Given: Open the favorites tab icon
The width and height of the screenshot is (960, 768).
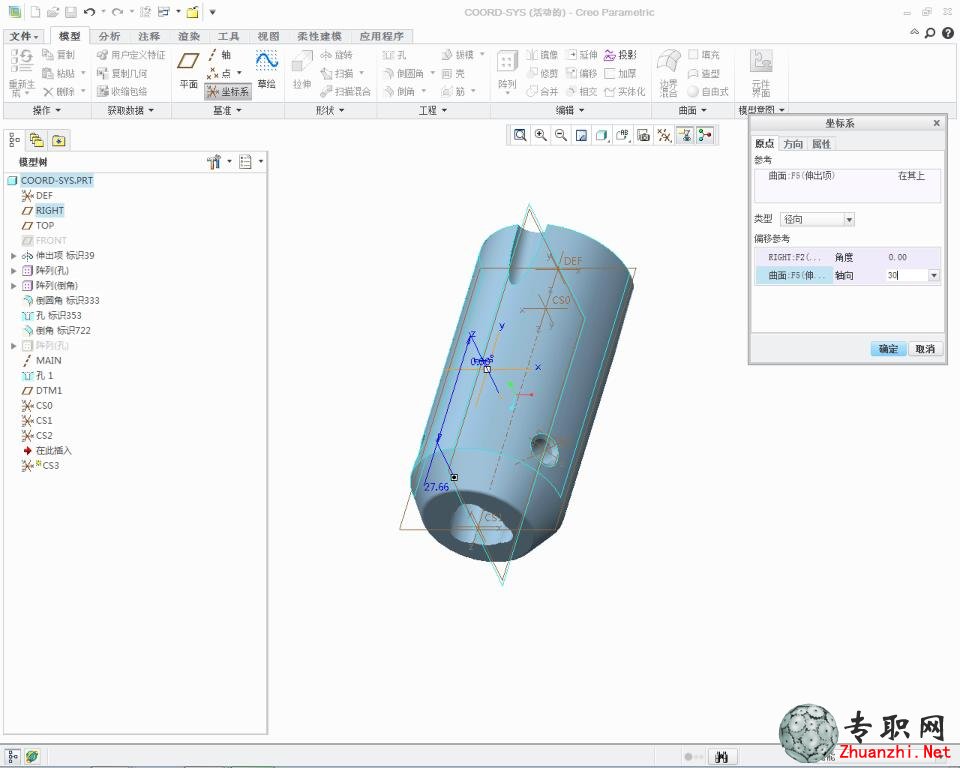Looking at the screenshot, I should pos(59,141).
